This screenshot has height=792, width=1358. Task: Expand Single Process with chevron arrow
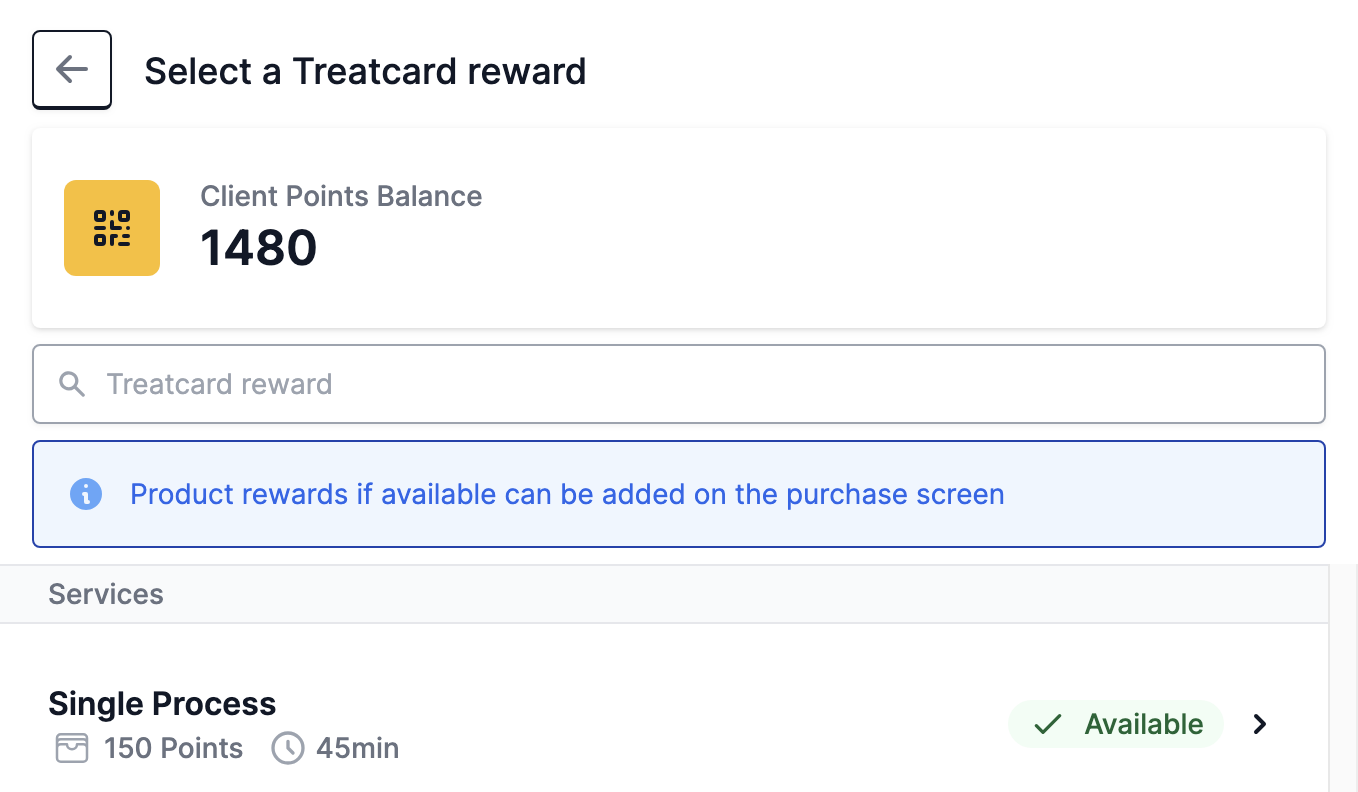pos(1260,724)
